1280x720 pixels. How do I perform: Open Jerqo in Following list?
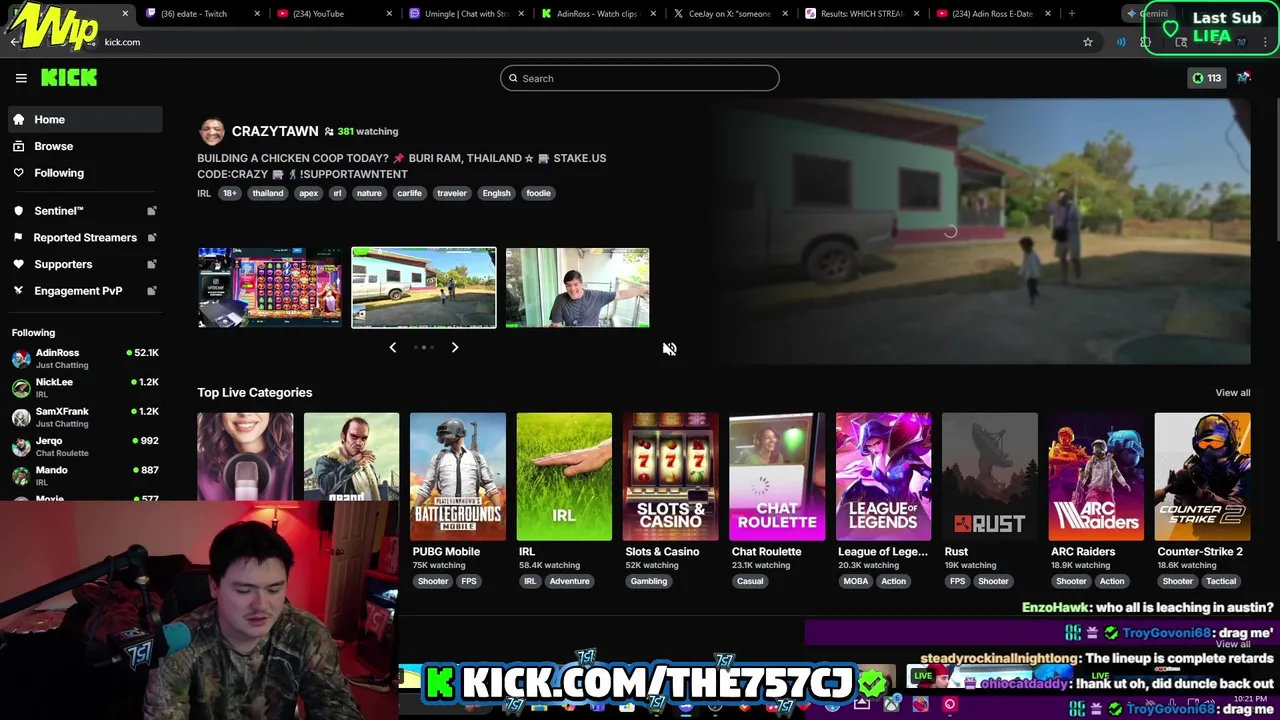(x=85, y=446)
